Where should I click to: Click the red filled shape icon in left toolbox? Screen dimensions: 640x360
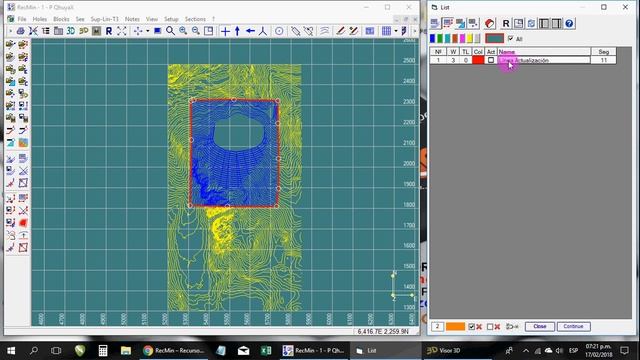coord(23,223)
